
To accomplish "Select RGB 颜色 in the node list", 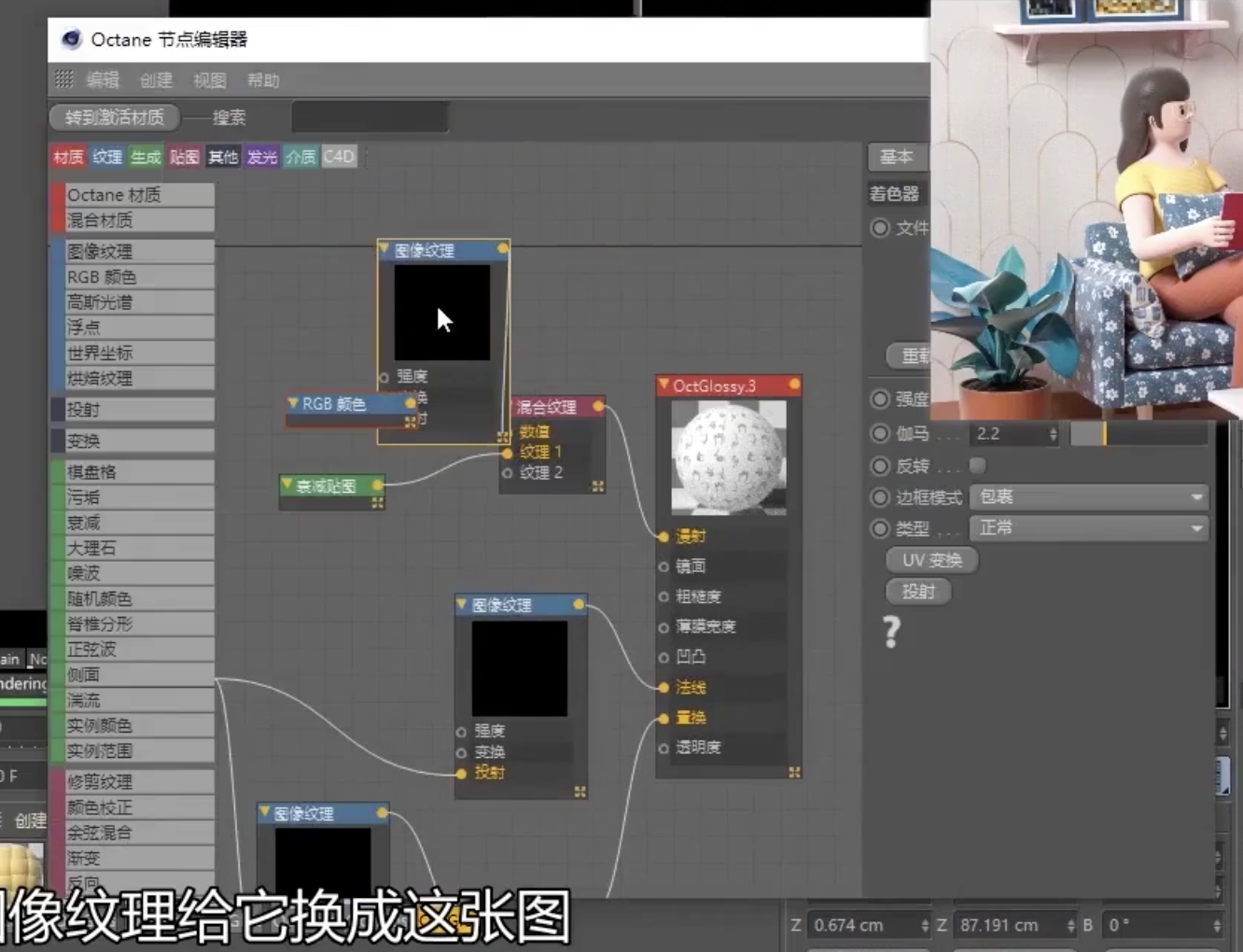I will click(x=133, y=277).
